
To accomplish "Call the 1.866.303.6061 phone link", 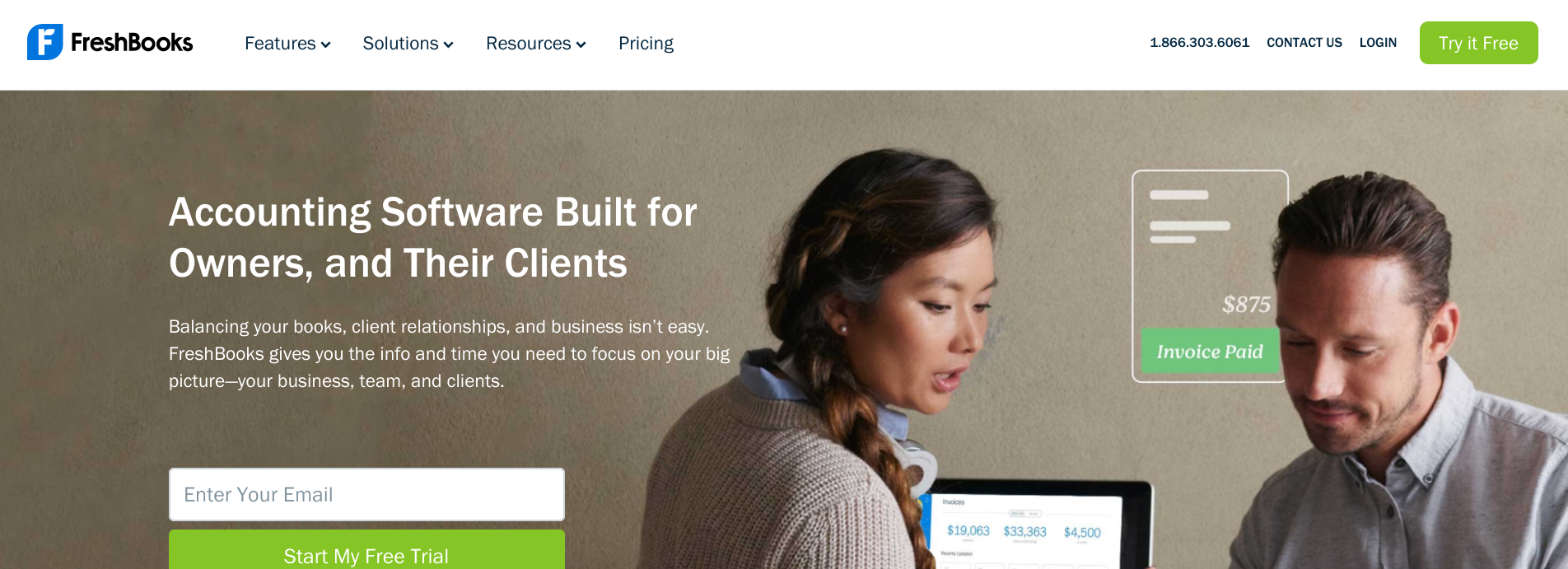I will coord(1200,43).
